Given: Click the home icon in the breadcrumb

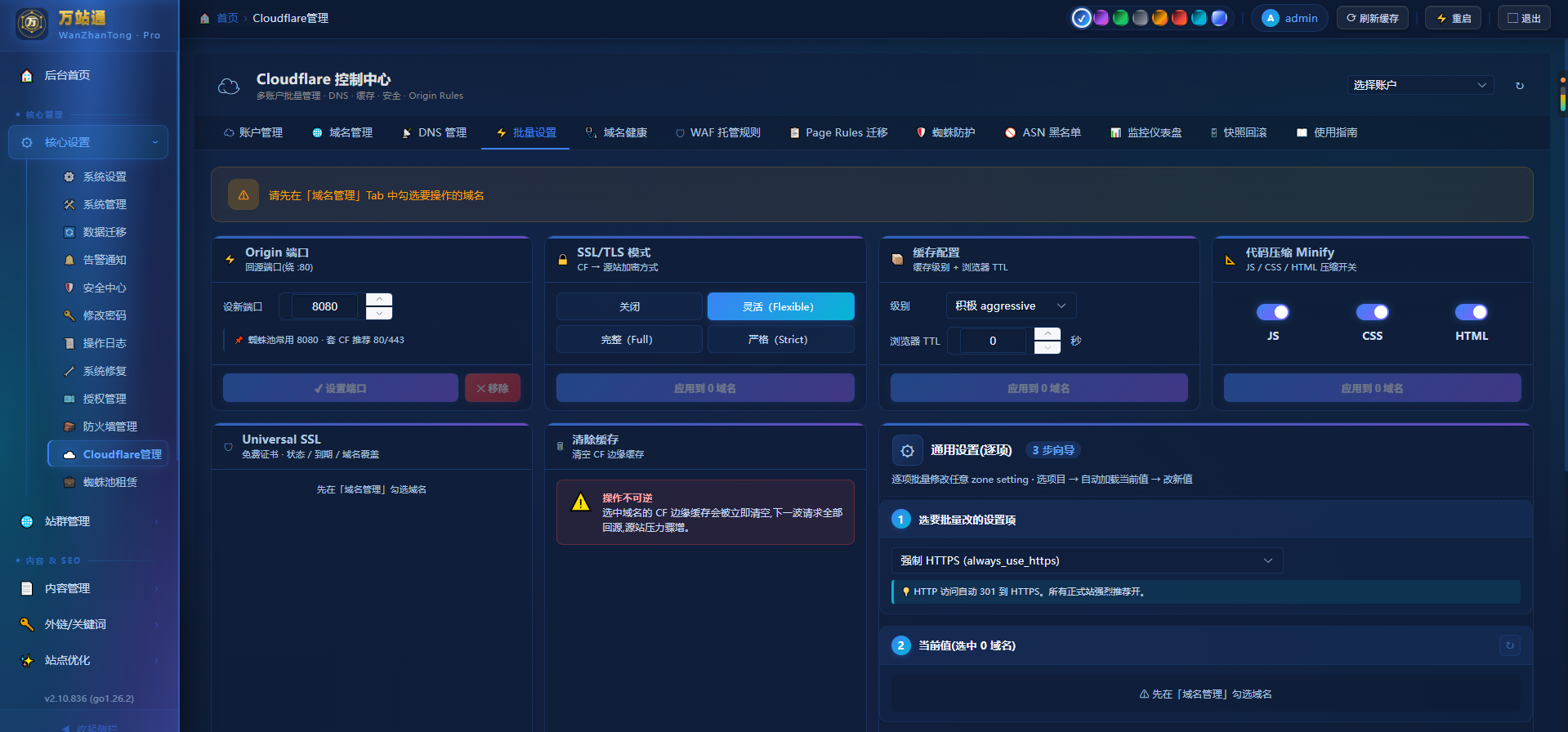Looking at the screenshot, I should pos(205,18).
